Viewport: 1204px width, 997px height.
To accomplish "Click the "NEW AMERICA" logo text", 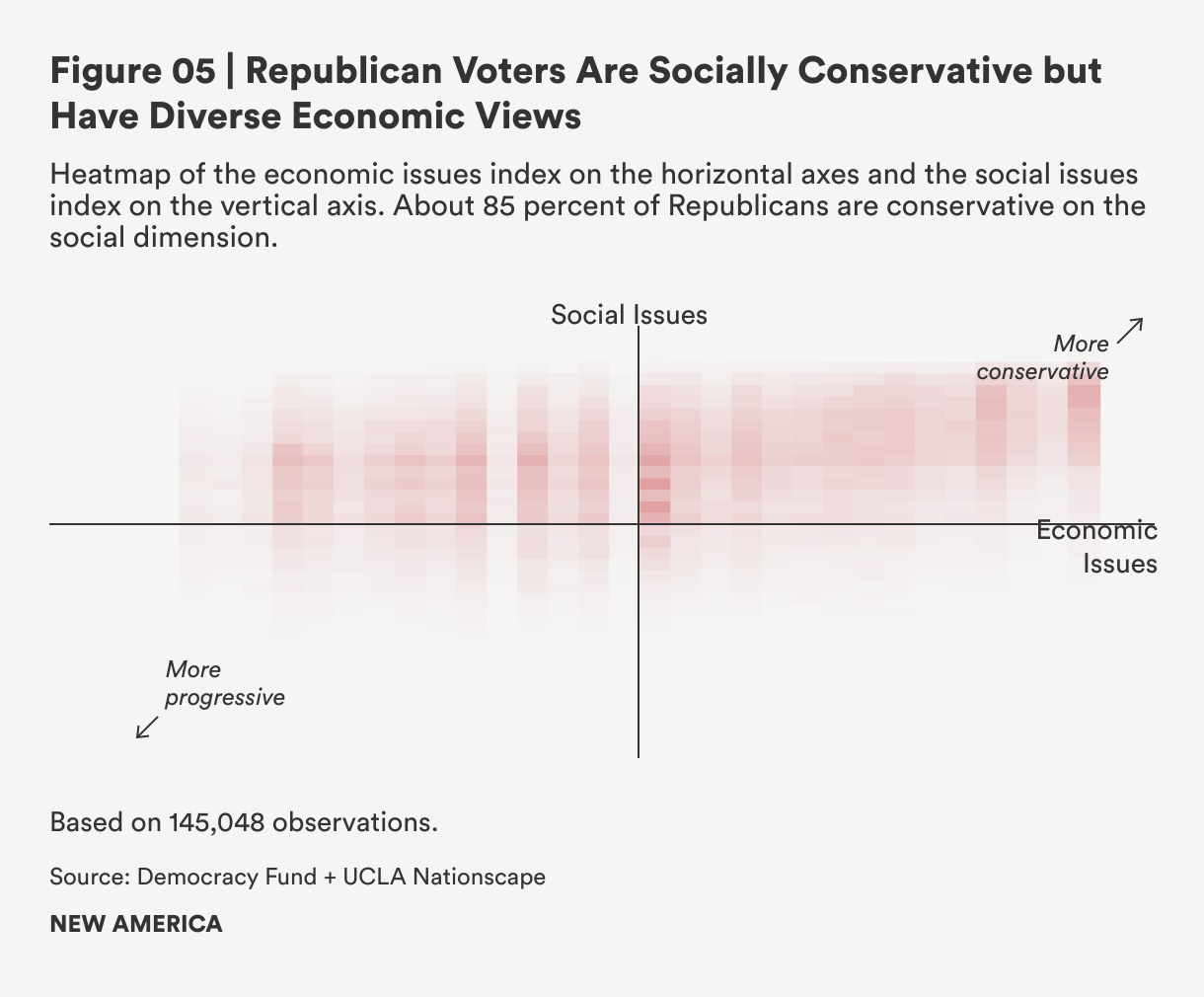I will pos(136,924).
